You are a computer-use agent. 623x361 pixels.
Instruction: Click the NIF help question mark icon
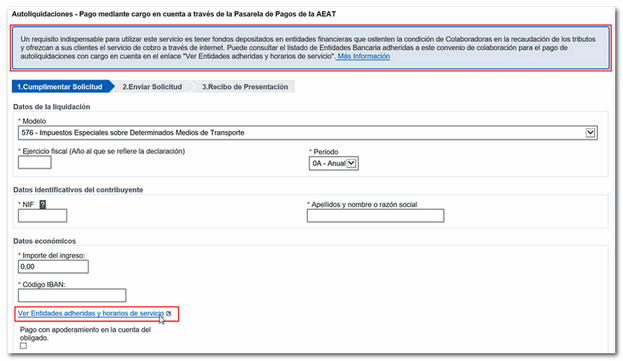click(x=43, y=204)
